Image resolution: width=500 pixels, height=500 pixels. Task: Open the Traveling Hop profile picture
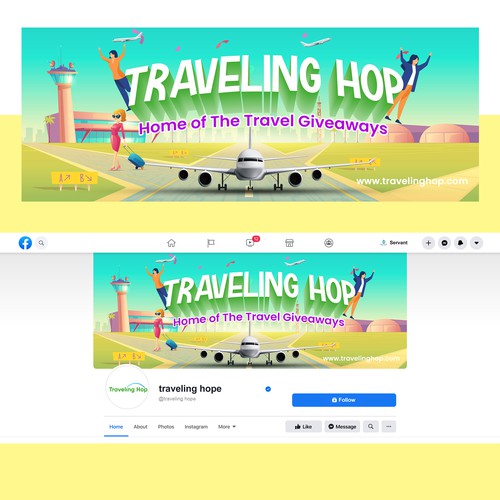128,388
